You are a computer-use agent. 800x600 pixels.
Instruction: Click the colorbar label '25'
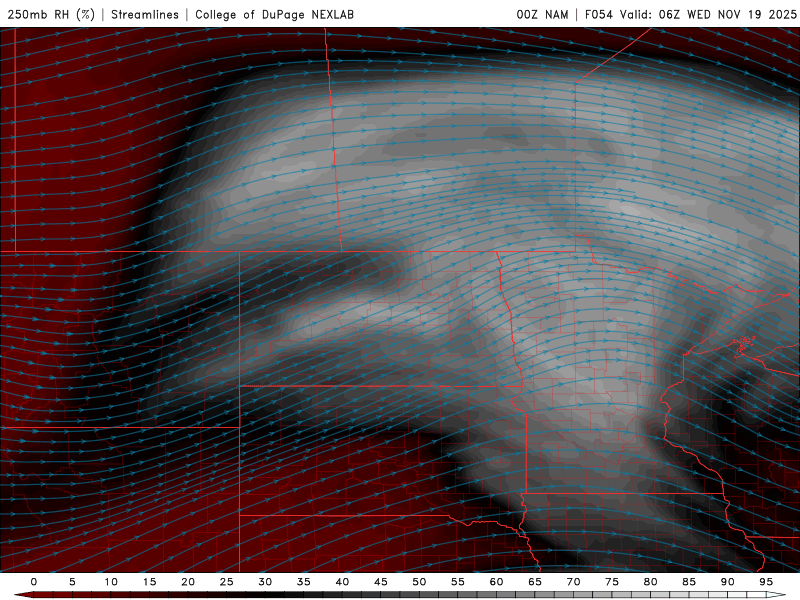(227, 582)
